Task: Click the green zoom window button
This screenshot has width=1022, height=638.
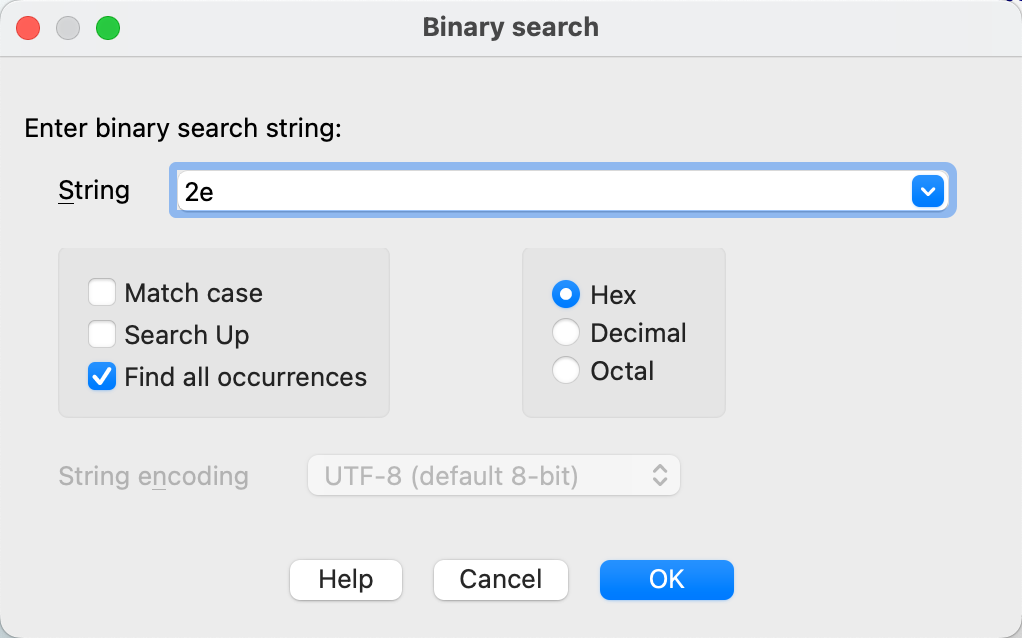Action: [x=108, y=28]
